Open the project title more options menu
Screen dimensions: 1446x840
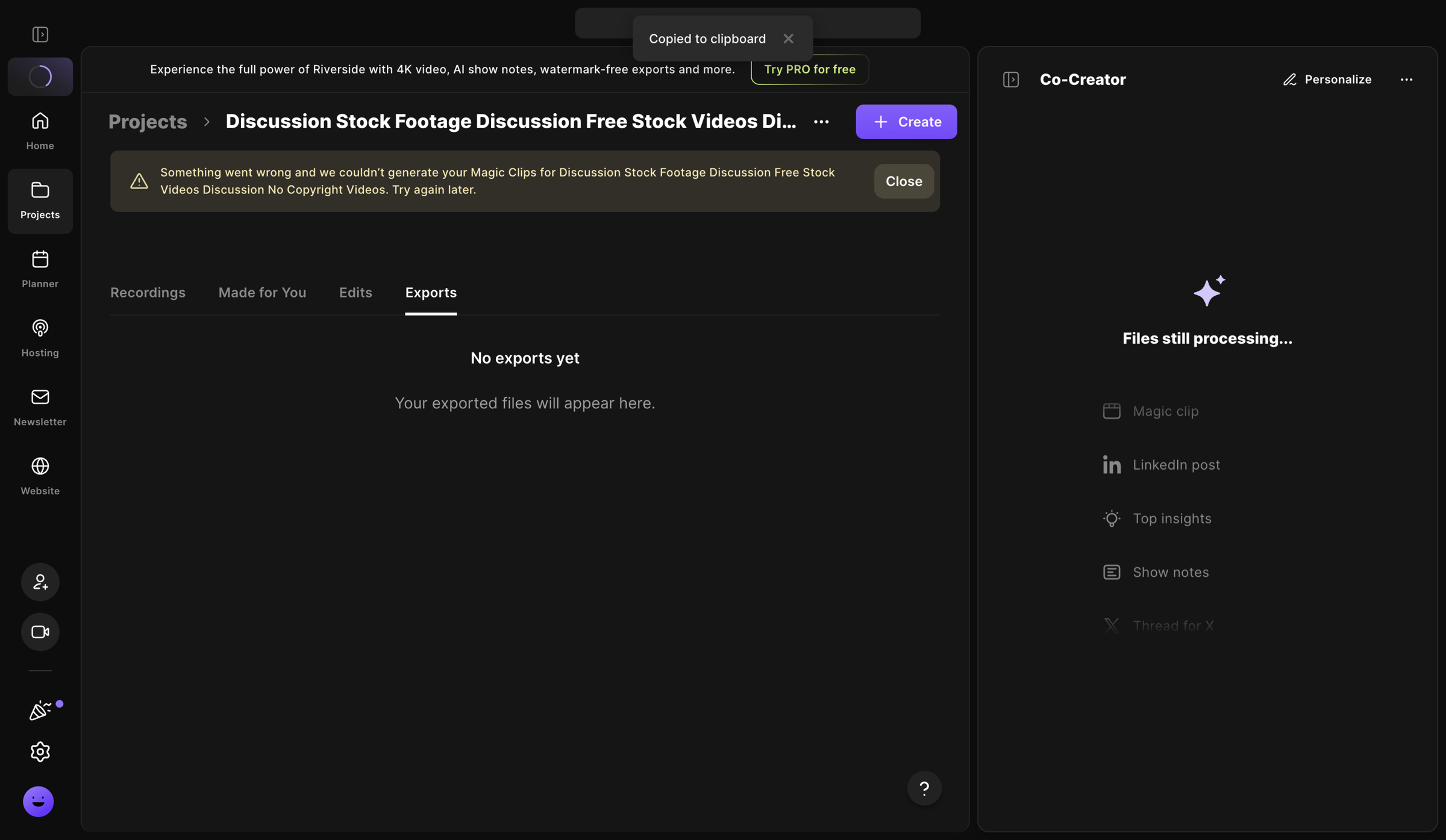[x=821, y=122]
